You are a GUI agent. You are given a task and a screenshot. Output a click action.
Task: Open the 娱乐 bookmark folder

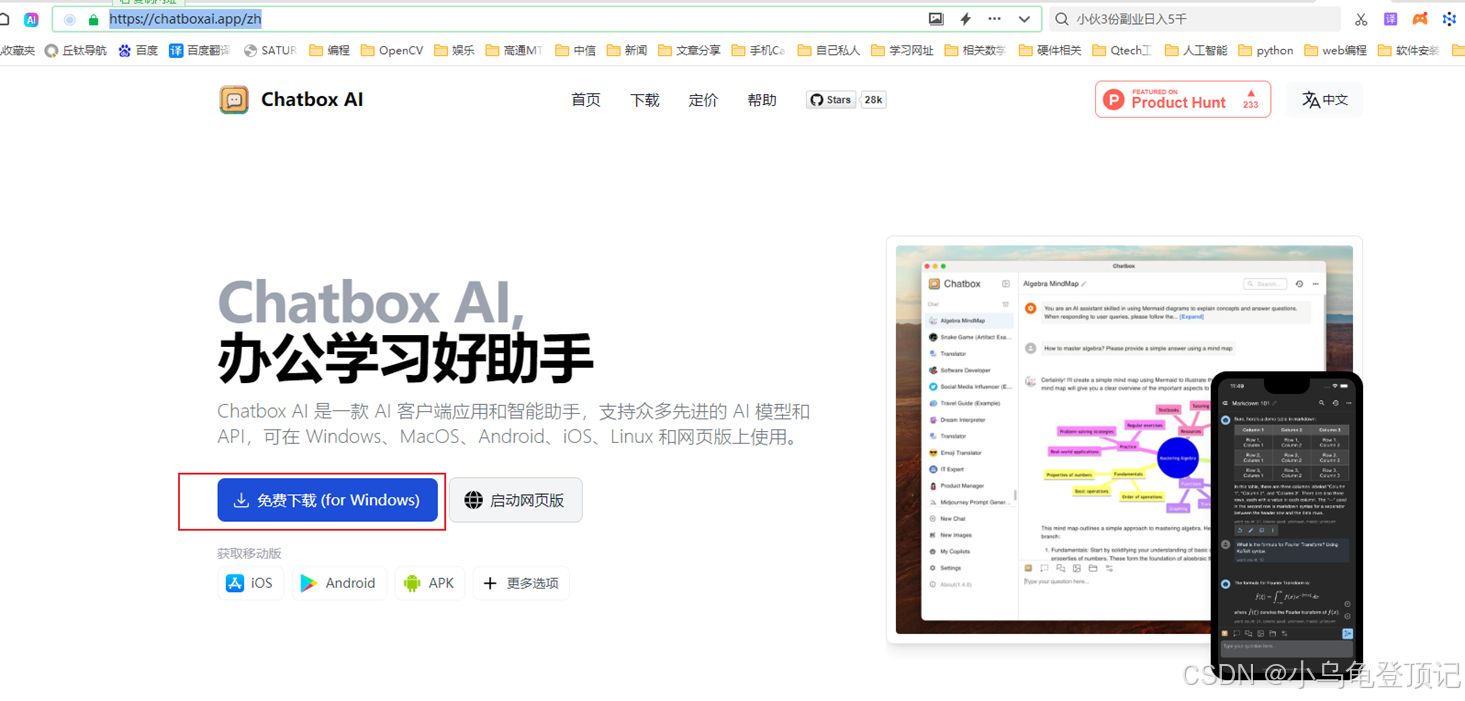click(x=455, y=50)
